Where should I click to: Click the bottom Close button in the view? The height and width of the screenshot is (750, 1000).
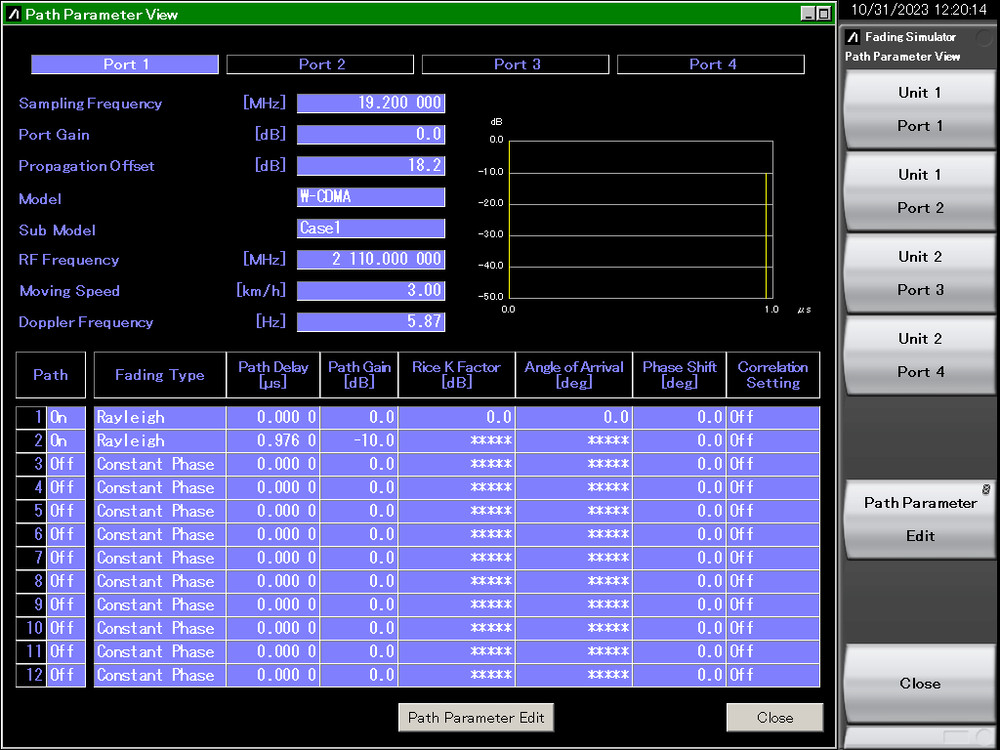tap(775, 717)
